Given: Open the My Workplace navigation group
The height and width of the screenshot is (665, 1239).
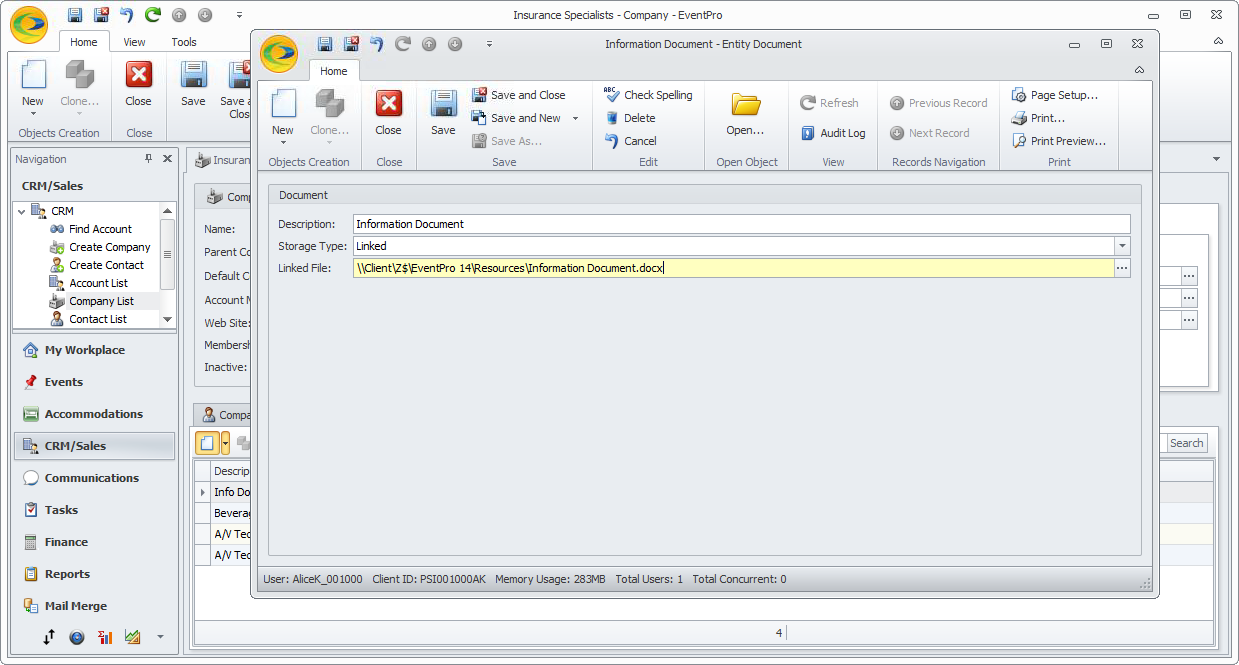Looking at the screenshot, I should pos(94,350).
